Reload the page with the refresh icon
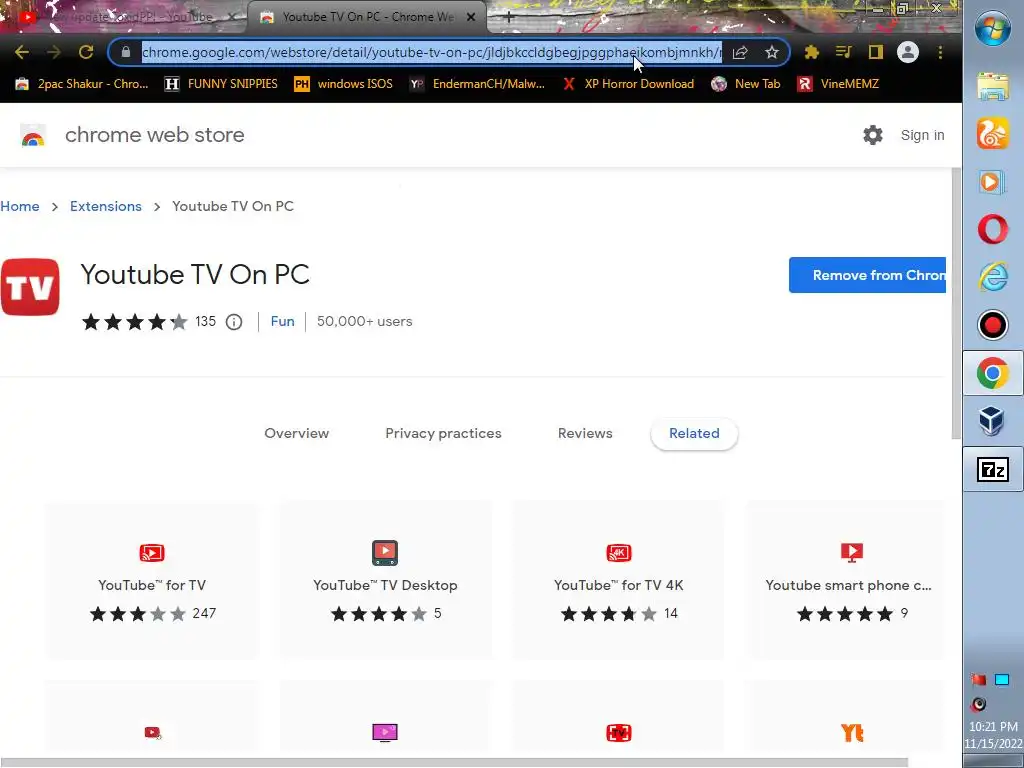1024x768 pixels. tap(86, 52)
